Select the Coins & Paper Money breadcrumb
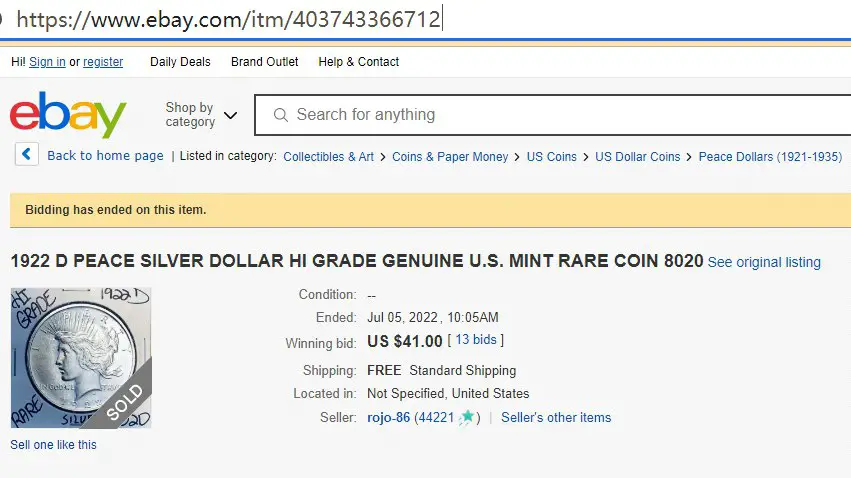851x478 pixels. (450, 157)
